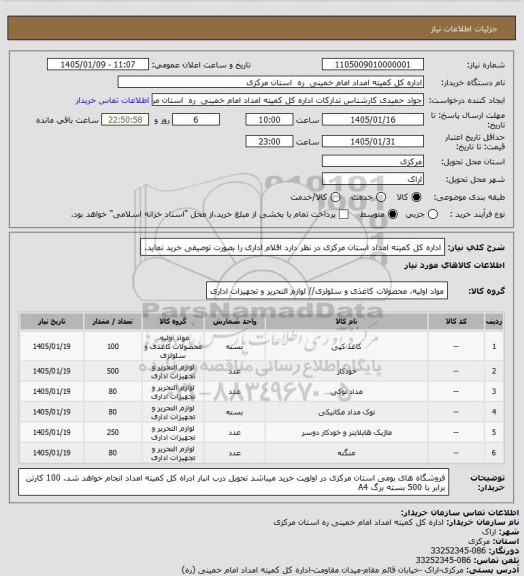
Task: Click the validity time field 23:00
Action: tap(269, 141)
